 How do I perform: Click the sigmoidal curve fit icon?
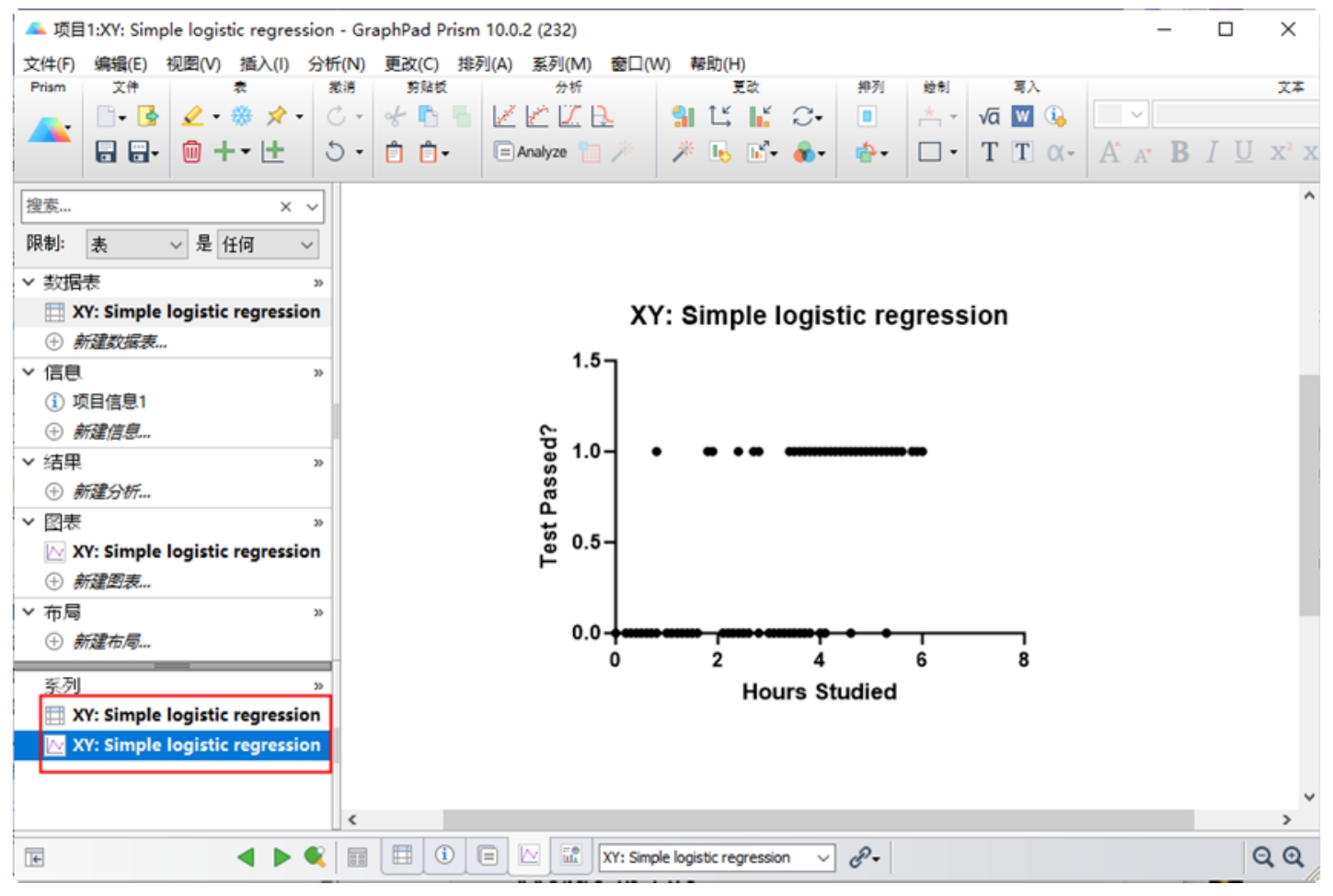tap(570, 116)
